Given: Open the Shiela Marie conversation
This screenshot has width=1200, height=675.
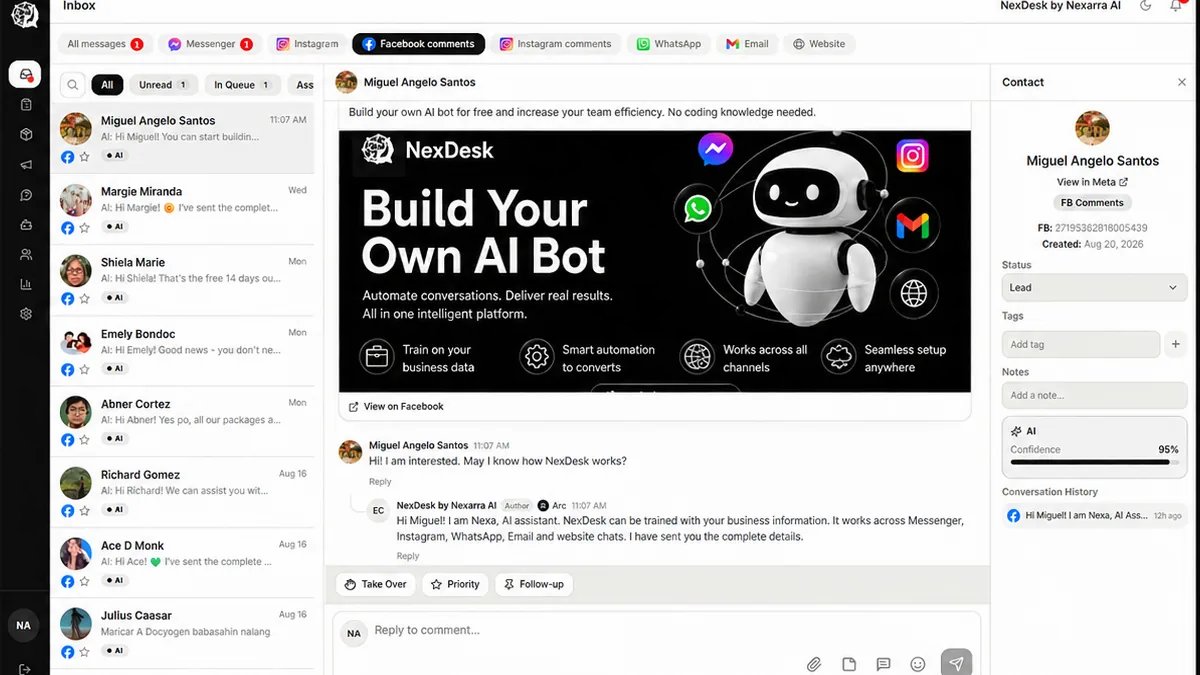Looking at the screenshot, I should 183,279.
